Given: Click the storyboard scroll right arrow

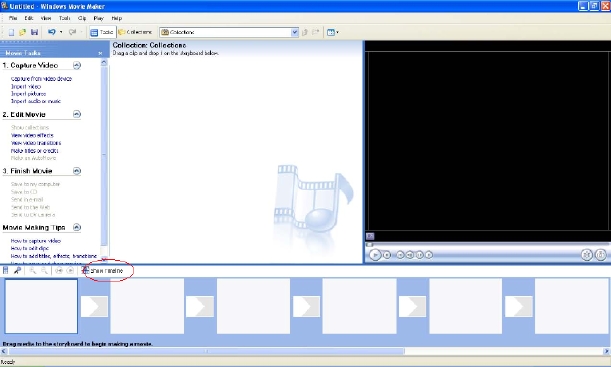Looking at the screenshot, I should click(x=606, y=351).
